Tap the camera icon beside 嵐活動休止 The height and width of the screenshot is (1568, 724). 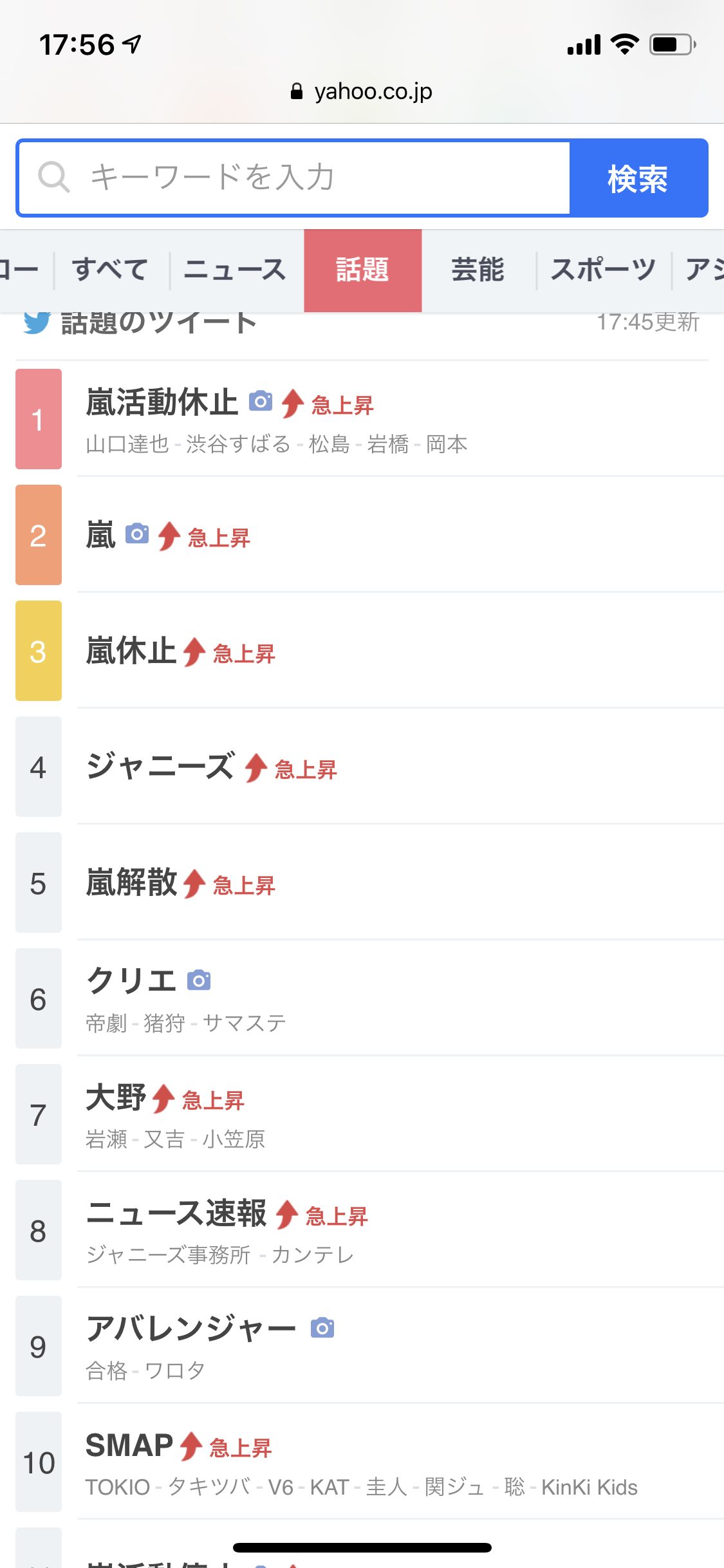click(261, 402)
